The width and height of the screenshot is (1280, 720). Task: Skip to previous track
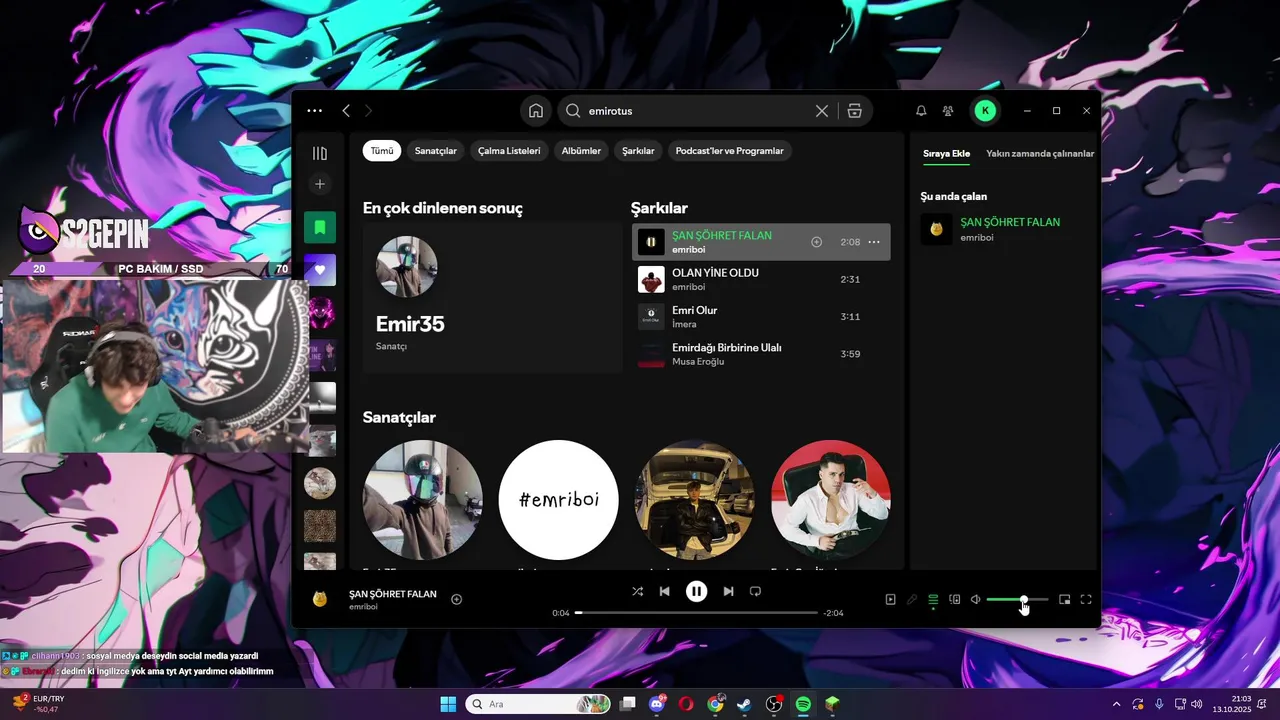(664, 591)
